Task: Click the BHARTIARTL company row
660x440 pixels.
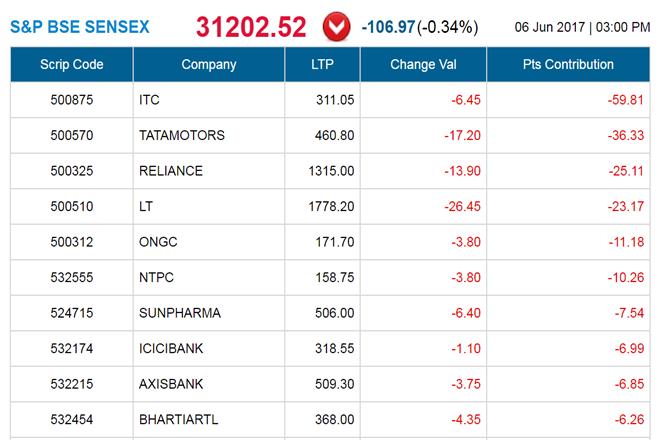Action: 182,419
